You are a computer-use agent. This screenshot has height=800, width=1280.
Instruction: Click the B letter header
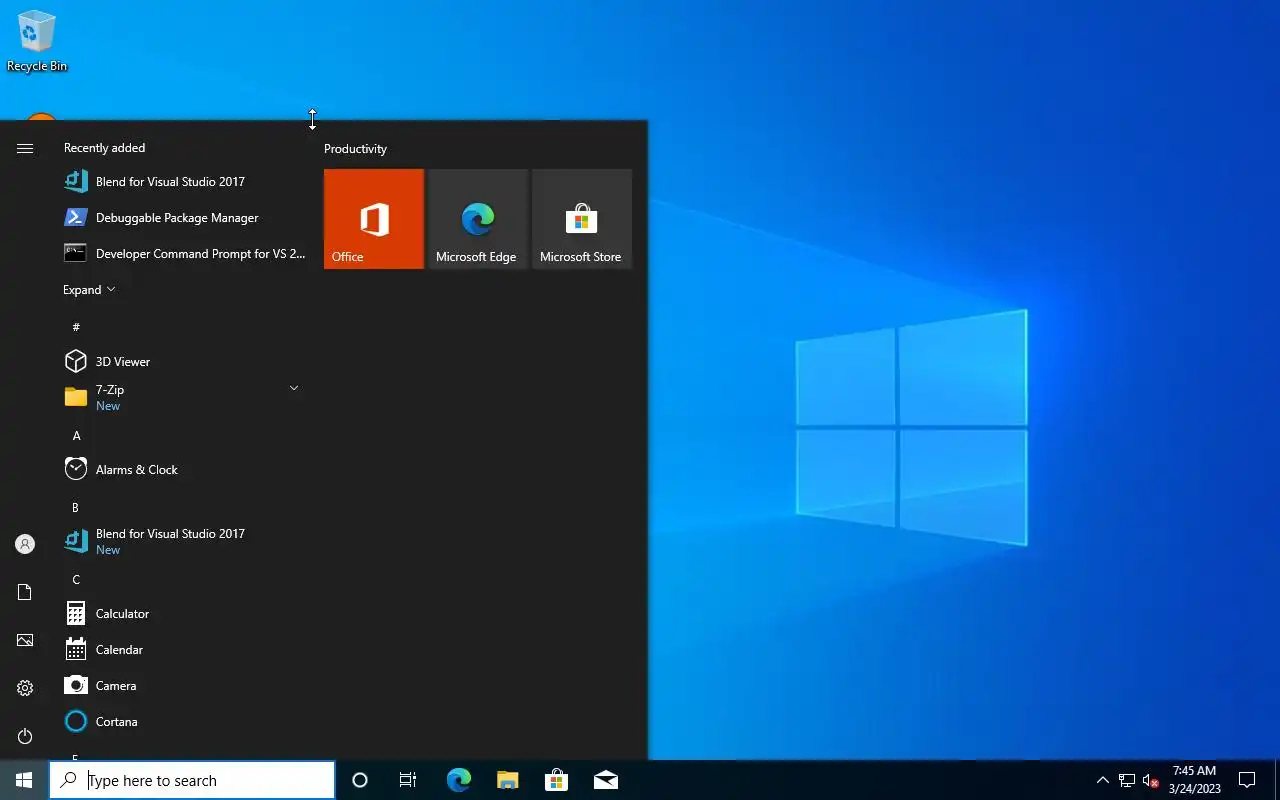click(75, 508)
